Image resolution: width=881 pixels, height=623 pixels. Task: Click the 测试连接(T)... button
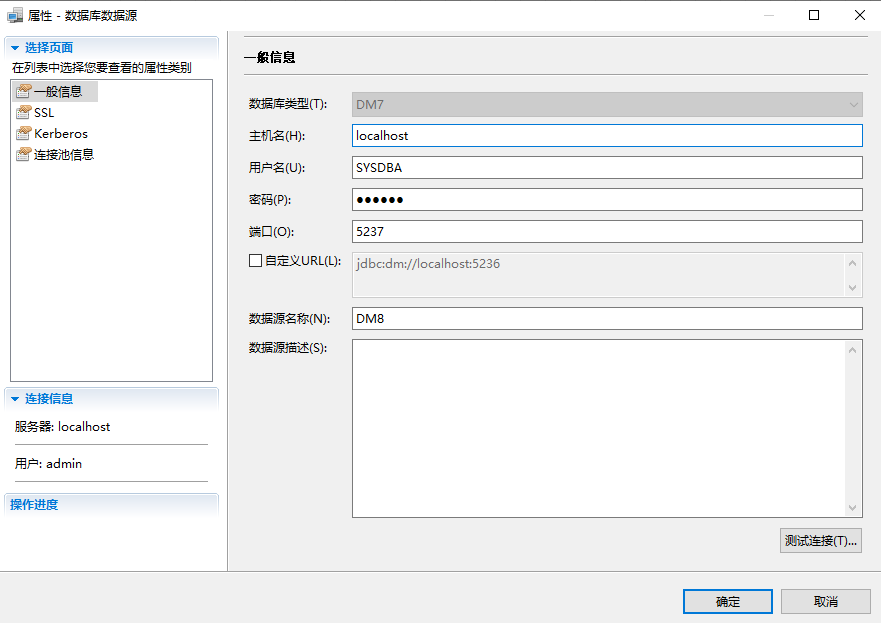tap(820, 540)
